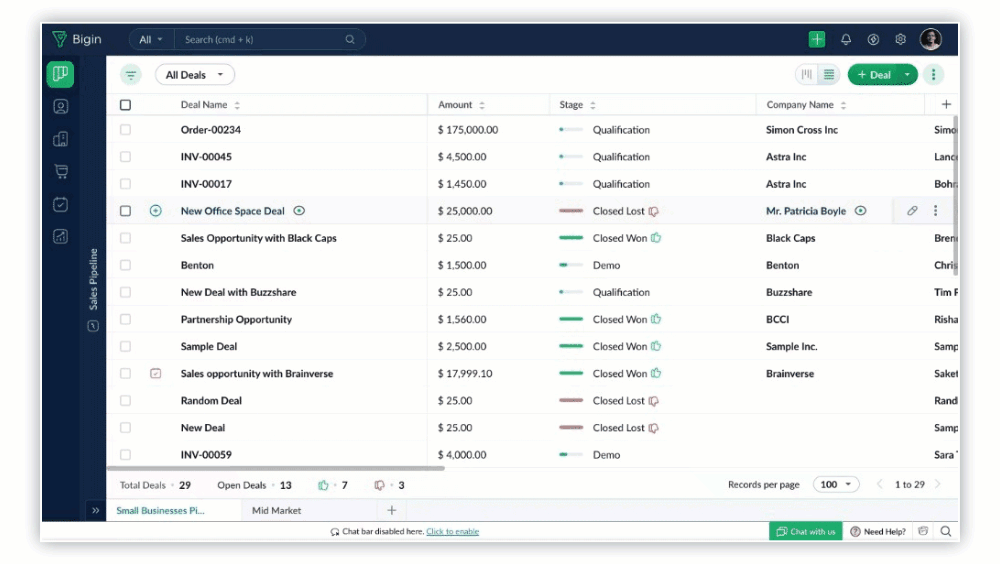Open Records per page 100 dropdown
This screenshot has width=1000, height=564.
pos(836,484)
